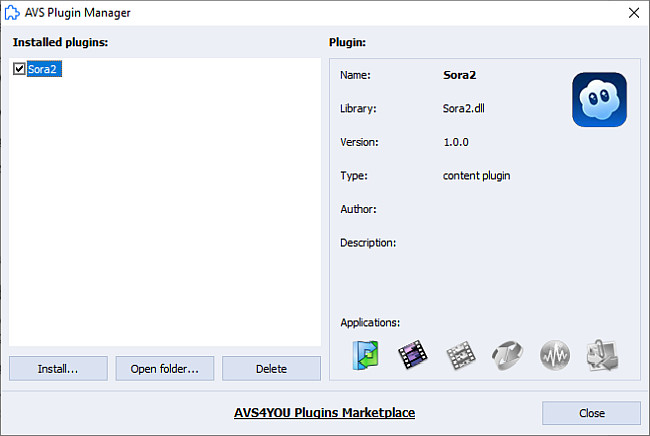Click the Install... button
This screenshot has width=650, height=436.
[x=58, y=368]
